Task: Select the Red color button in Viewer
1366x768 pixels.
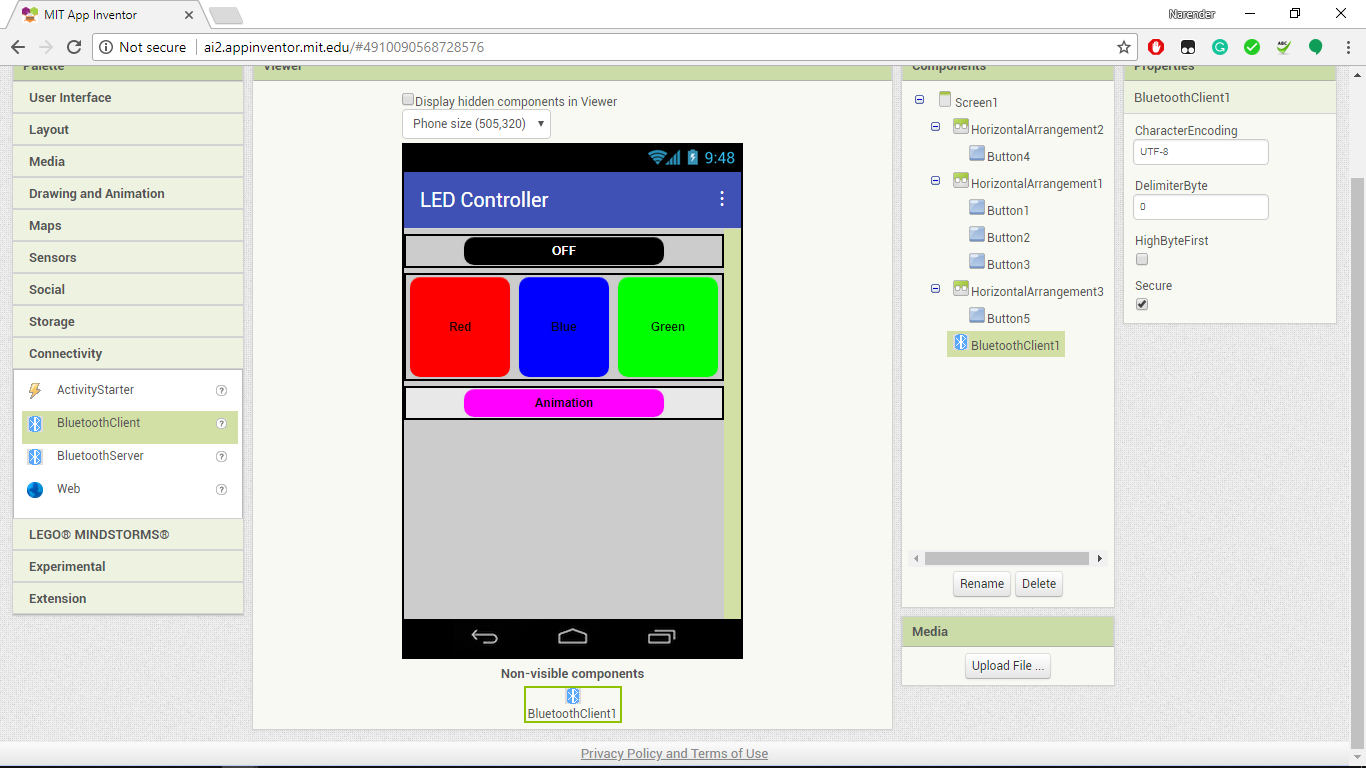Action: pyautogui.click(x=460, y=327)
